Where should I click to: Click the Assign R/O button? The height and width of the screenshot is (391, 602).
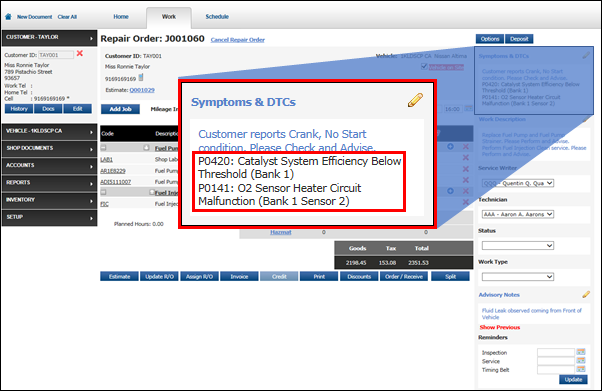(199, 277)
